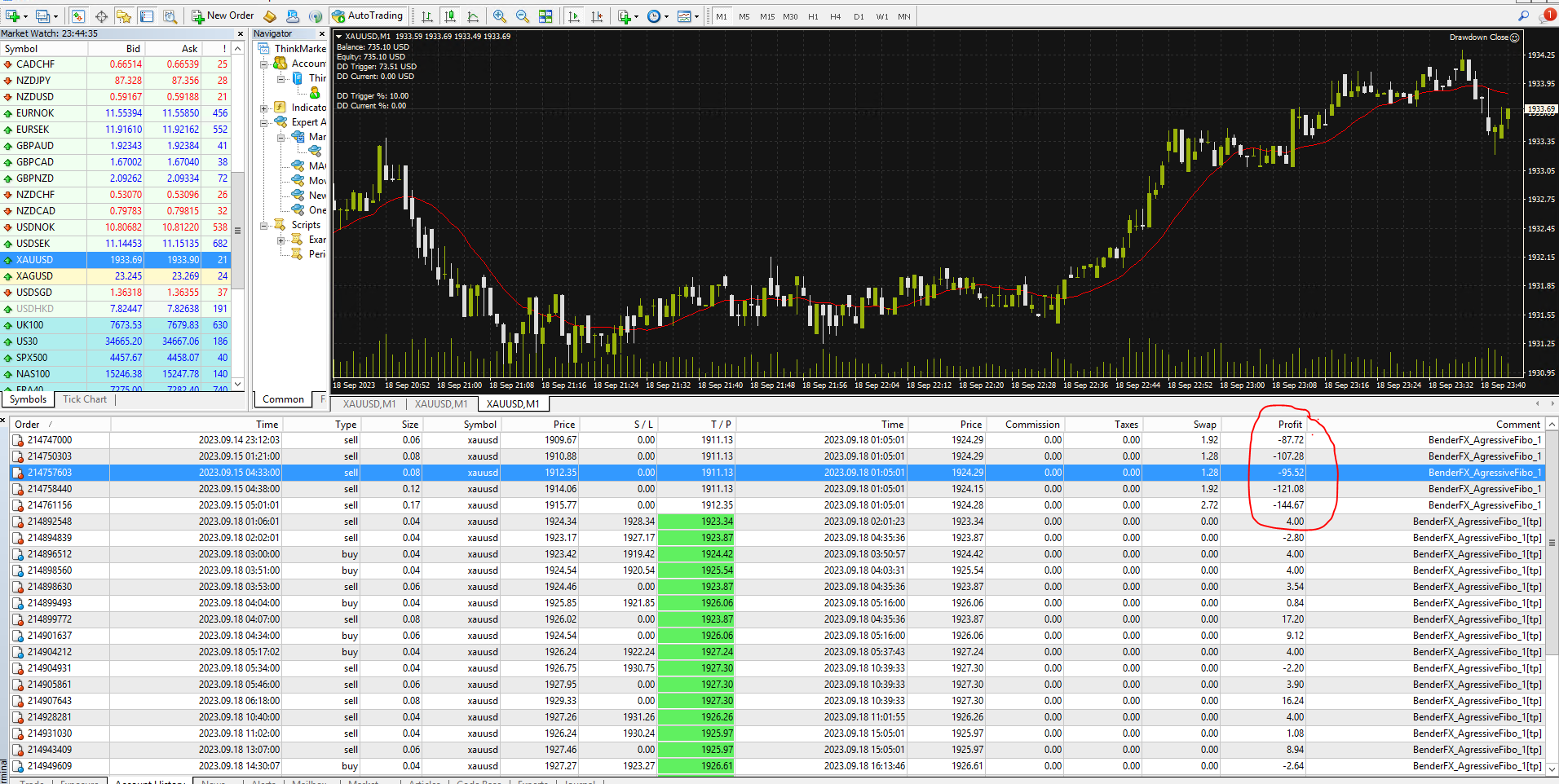Open the indicators list dropdown arrow
Image resolution: width=1559 pixels, height=784 pixels.
[x=637, y=16]
